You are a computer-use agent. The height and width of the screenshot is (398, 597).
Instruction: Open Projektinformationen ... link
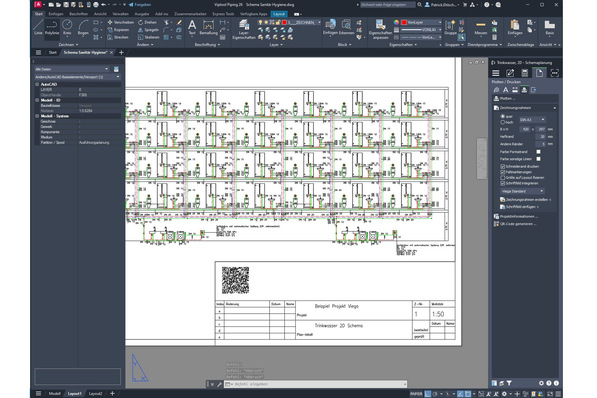[x=516, y=216]
